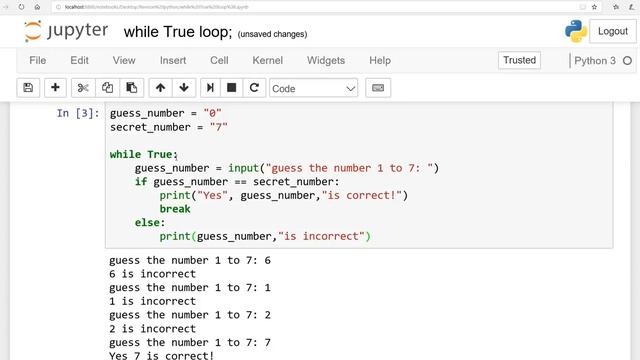Click the 'break' statement line
The height and width of the screenshot is (360, 640).
175,209
